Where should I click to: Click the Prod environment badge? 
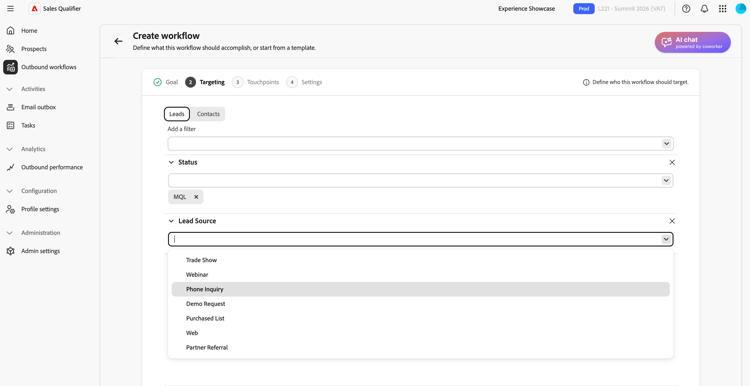pos(584,9)
